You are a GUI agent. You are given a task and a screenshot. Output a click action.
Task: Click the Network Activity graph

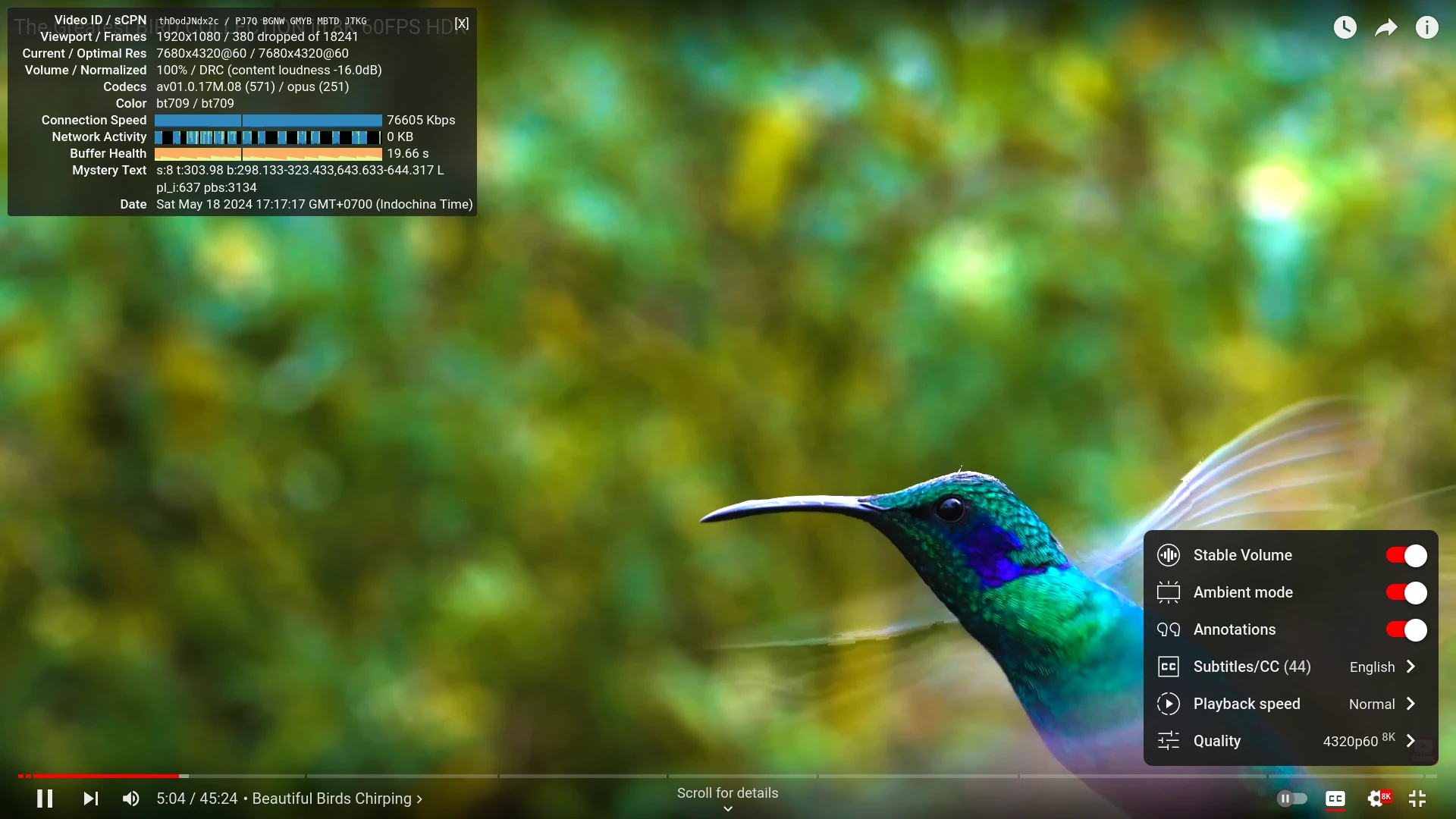(268, 137)
